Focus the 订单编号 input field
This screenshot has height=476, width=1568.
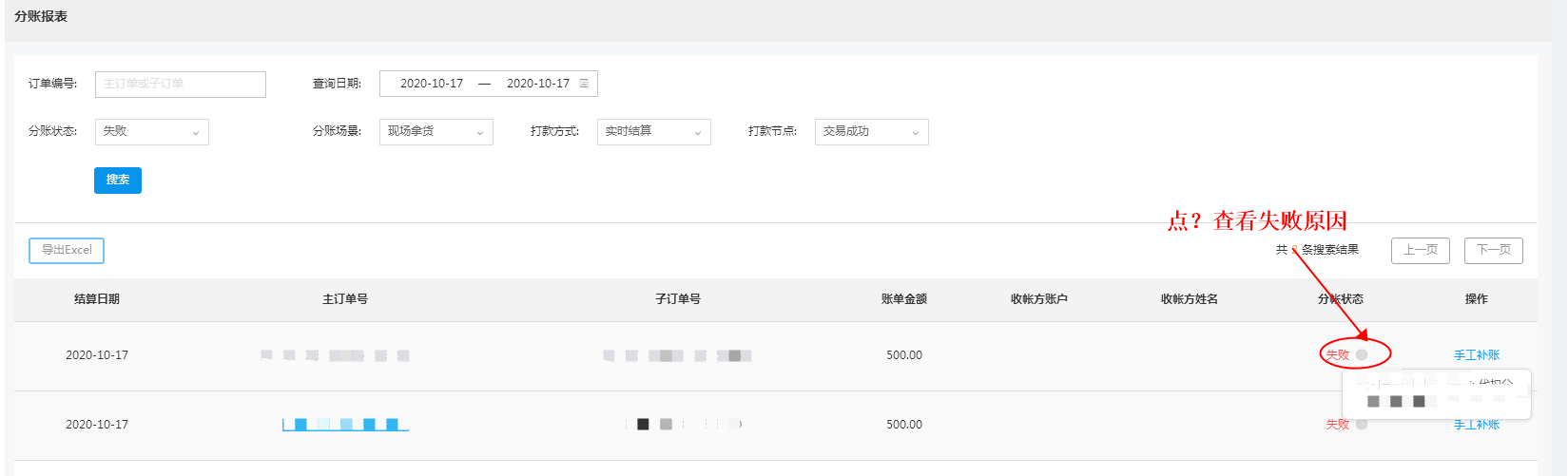click(x=181, y=85)
